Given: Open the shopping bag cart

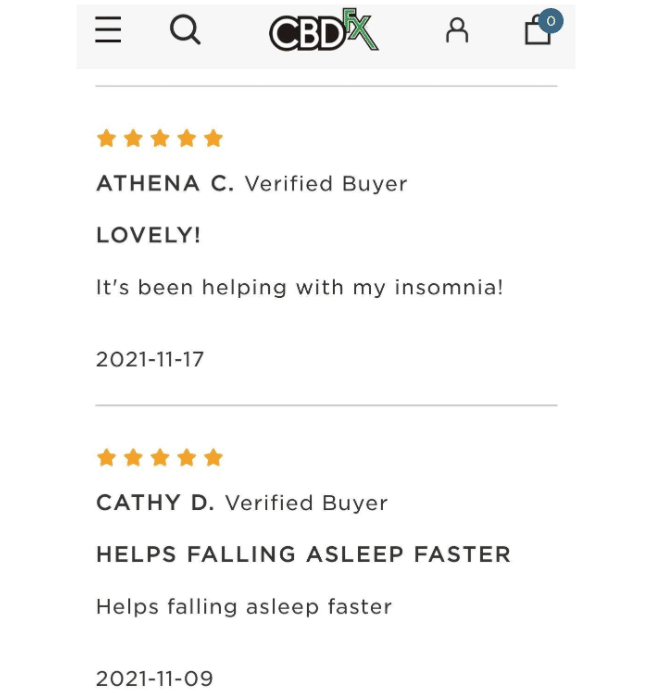Looking at the screenshot, I should tap(538, 32).
